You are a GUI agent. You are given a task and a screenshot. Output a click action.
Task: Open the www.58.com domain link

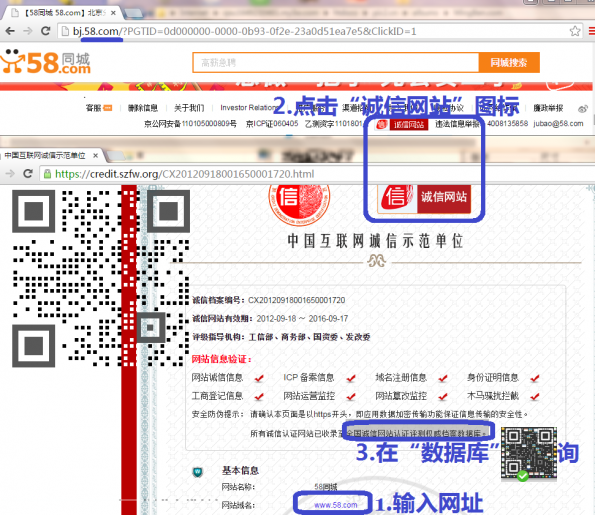(335, 505)
